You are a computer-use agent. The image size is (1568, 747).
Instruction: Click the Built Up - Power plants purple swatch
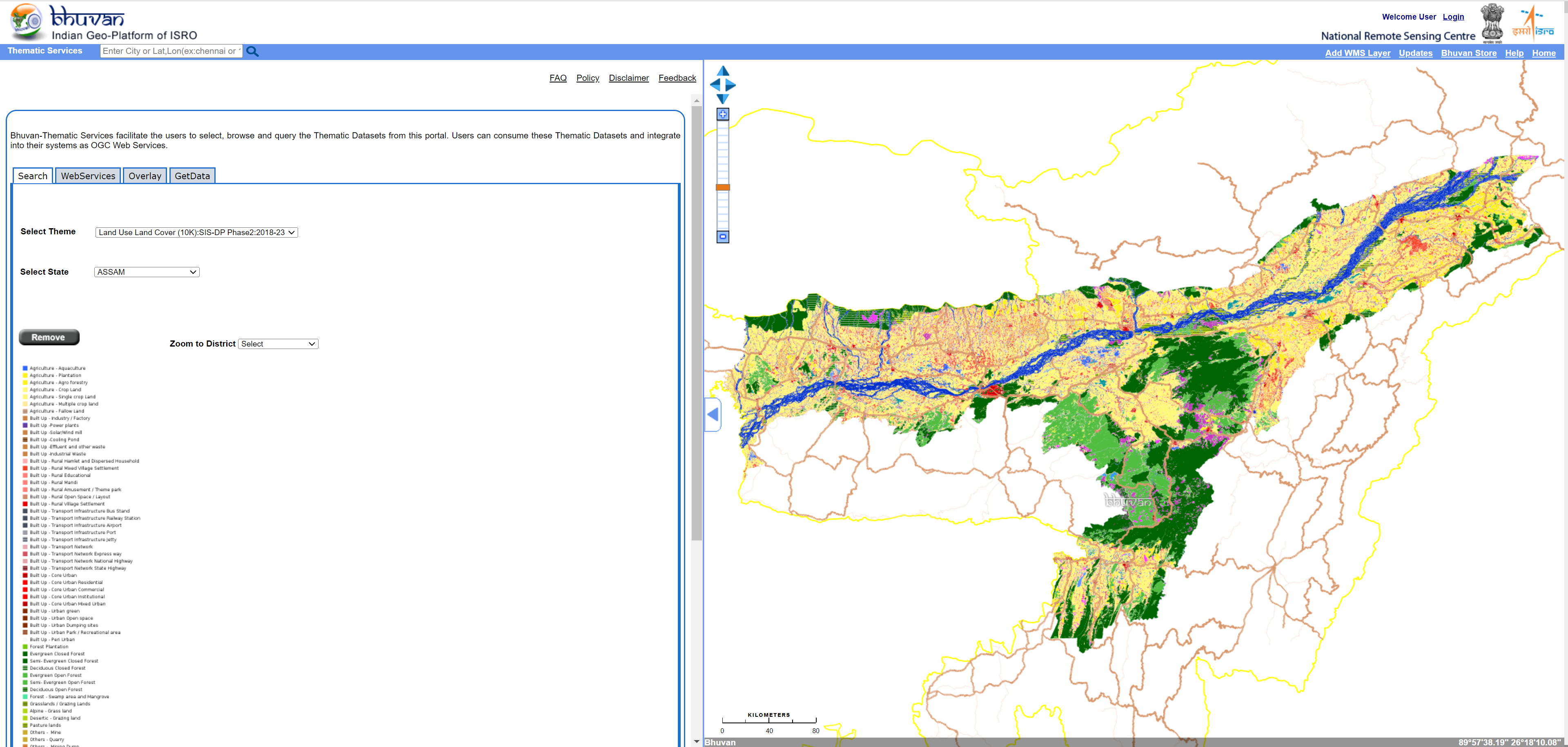click(25, 425)
